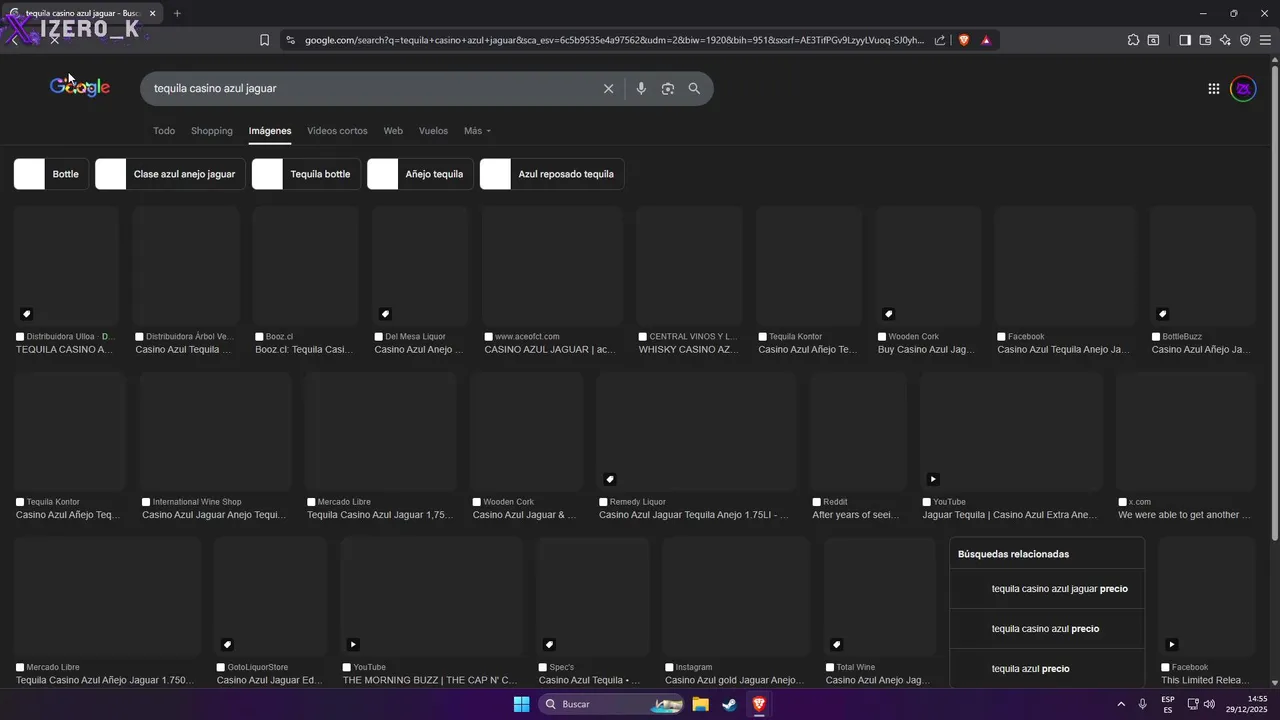Open Leo AI sparkle icon
The width and height of the screenshot is (1280, 720).
(1224, 40)
